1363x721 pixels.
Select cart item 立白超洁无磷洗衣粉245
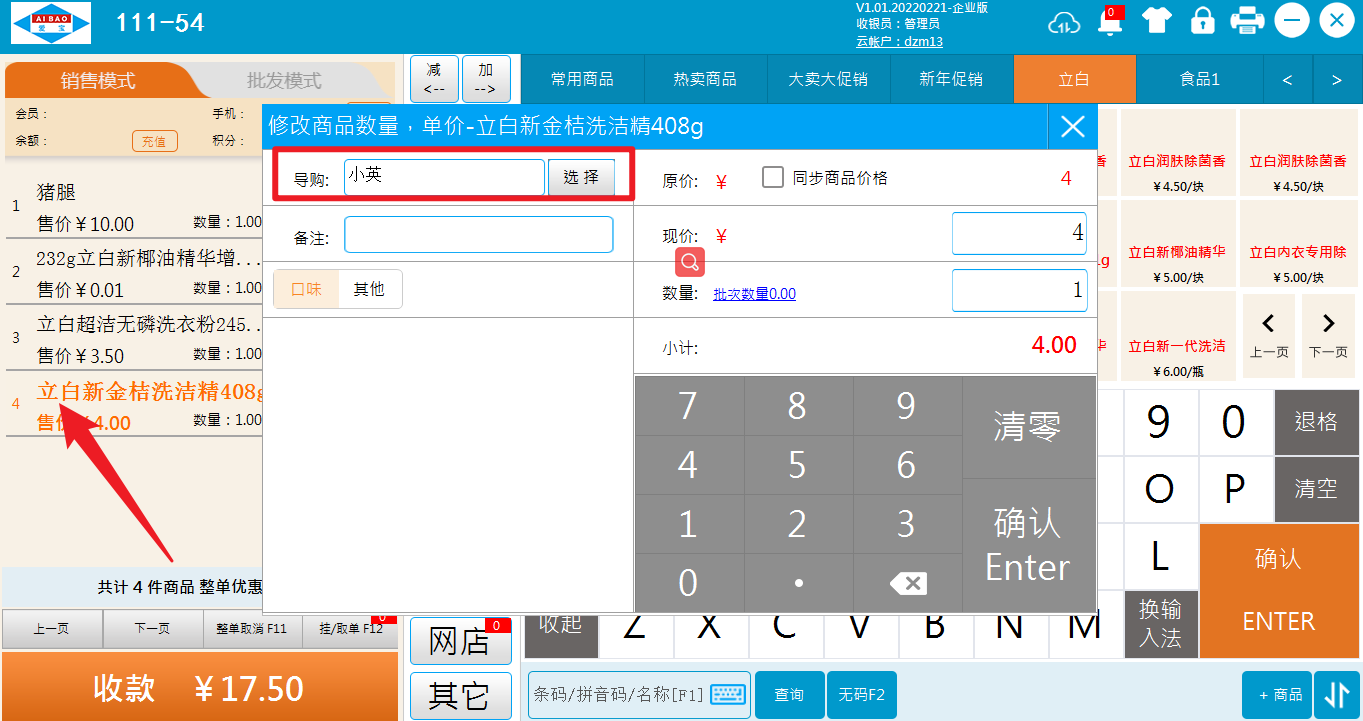pyautogui.click(x=134, y=338)
